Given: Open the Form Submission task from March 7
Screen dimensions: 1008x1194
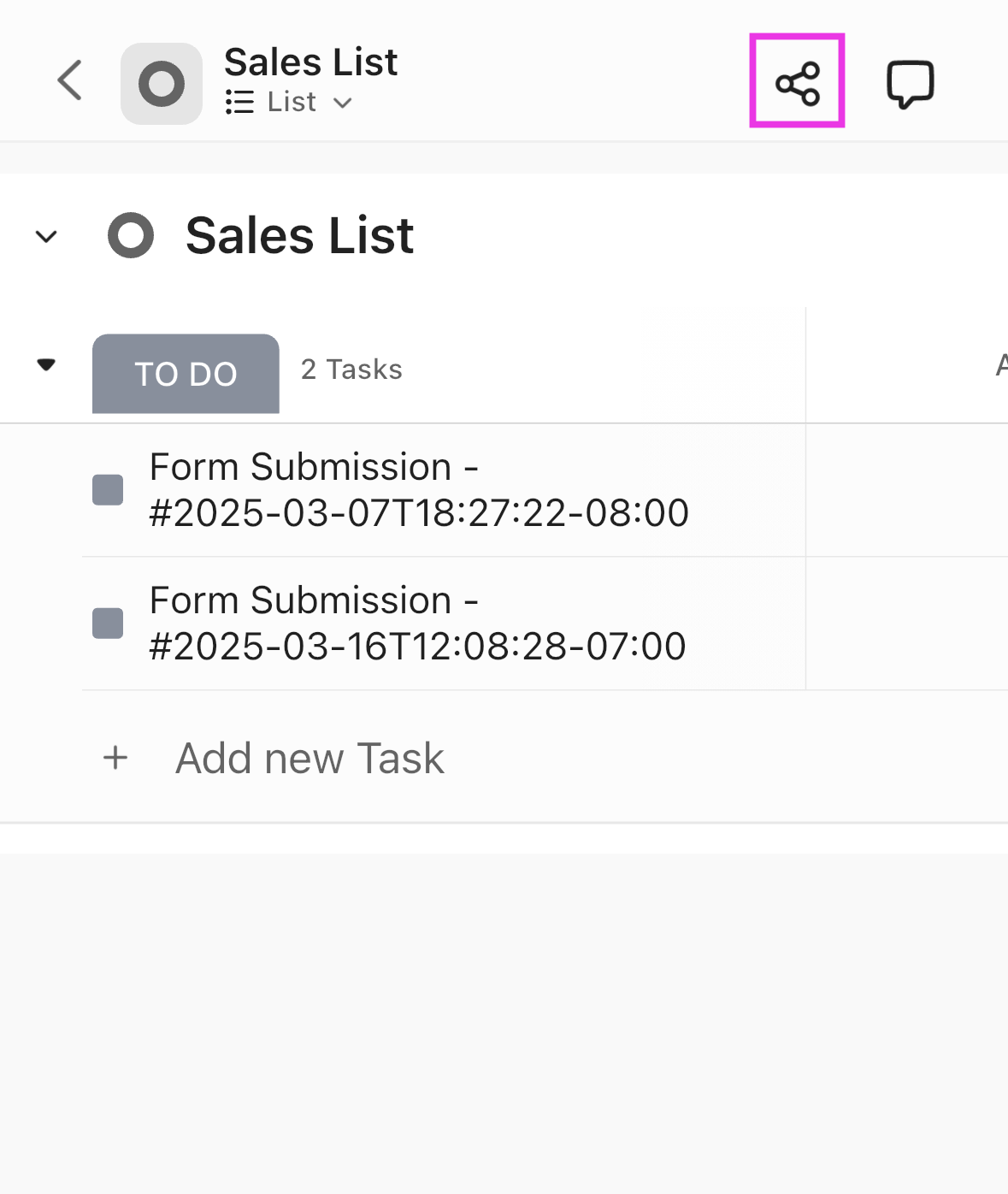Looking at the screenshot, I should point(419,488).
